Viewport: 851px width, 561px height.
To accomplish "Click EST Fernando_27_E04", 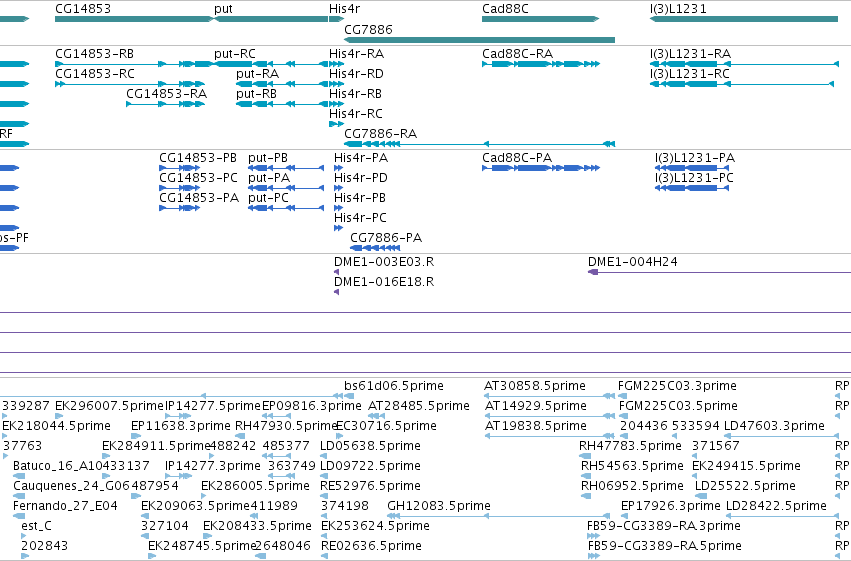I will click(18, 516).
